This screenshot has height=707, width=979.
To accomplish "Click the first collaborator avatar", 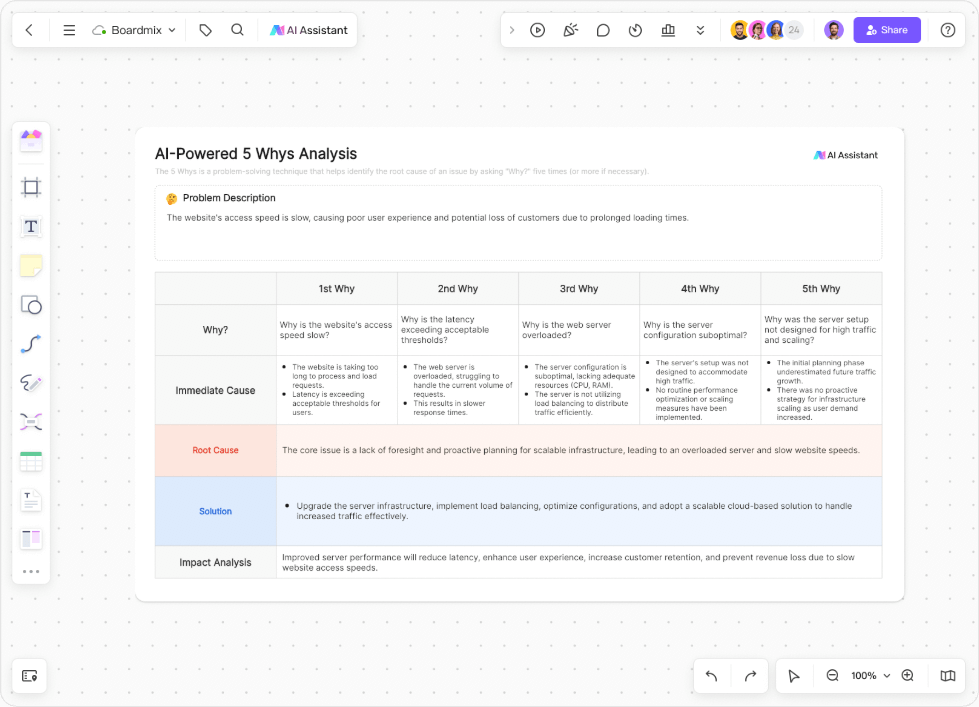I will 739,30.
